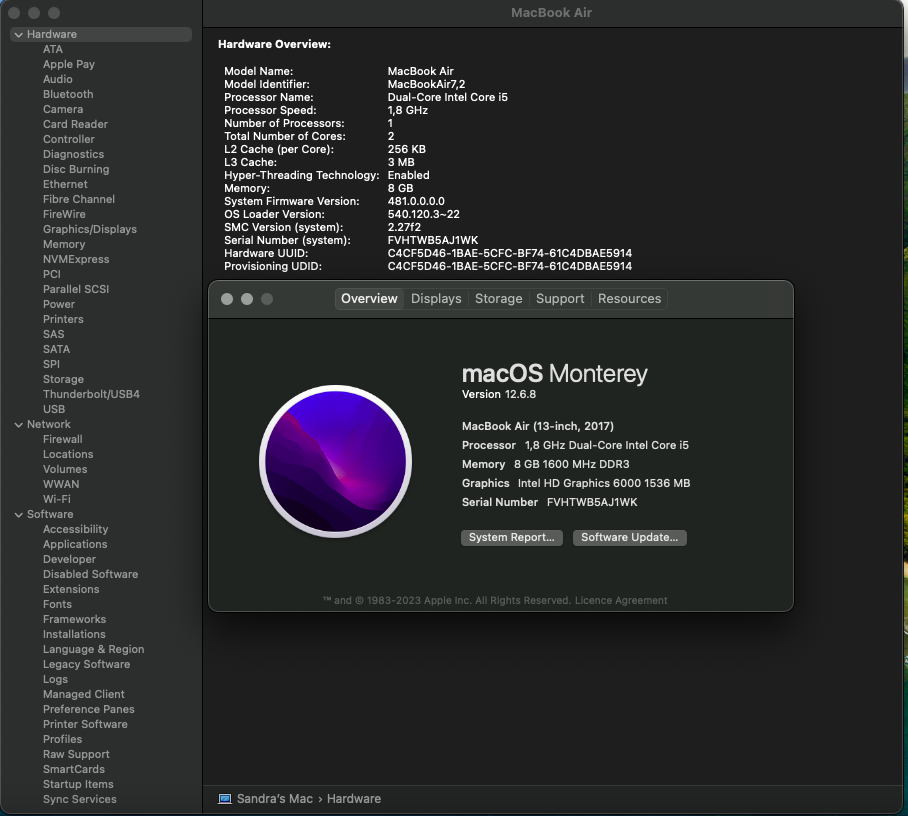
Task: Click the Model Identifier value MacBookAir7,2
Action: coord(426,85)
